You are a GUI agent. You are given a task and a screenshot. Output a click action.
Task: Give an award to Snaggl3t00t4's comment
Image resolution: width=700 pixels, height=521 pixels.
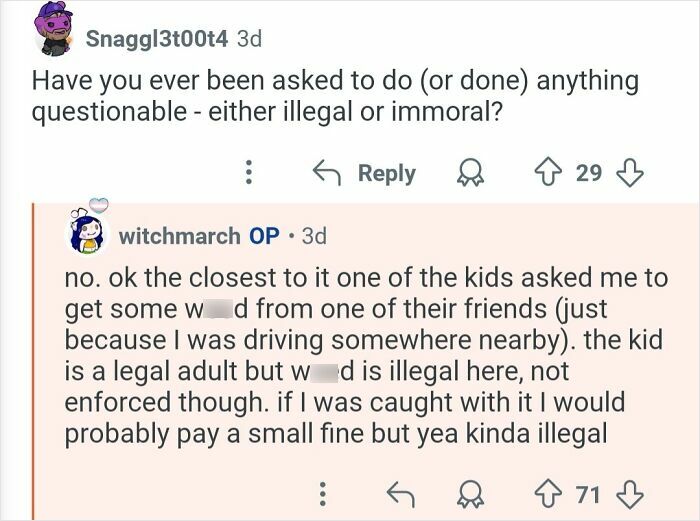pyautogui.click(x=466, y=173)
